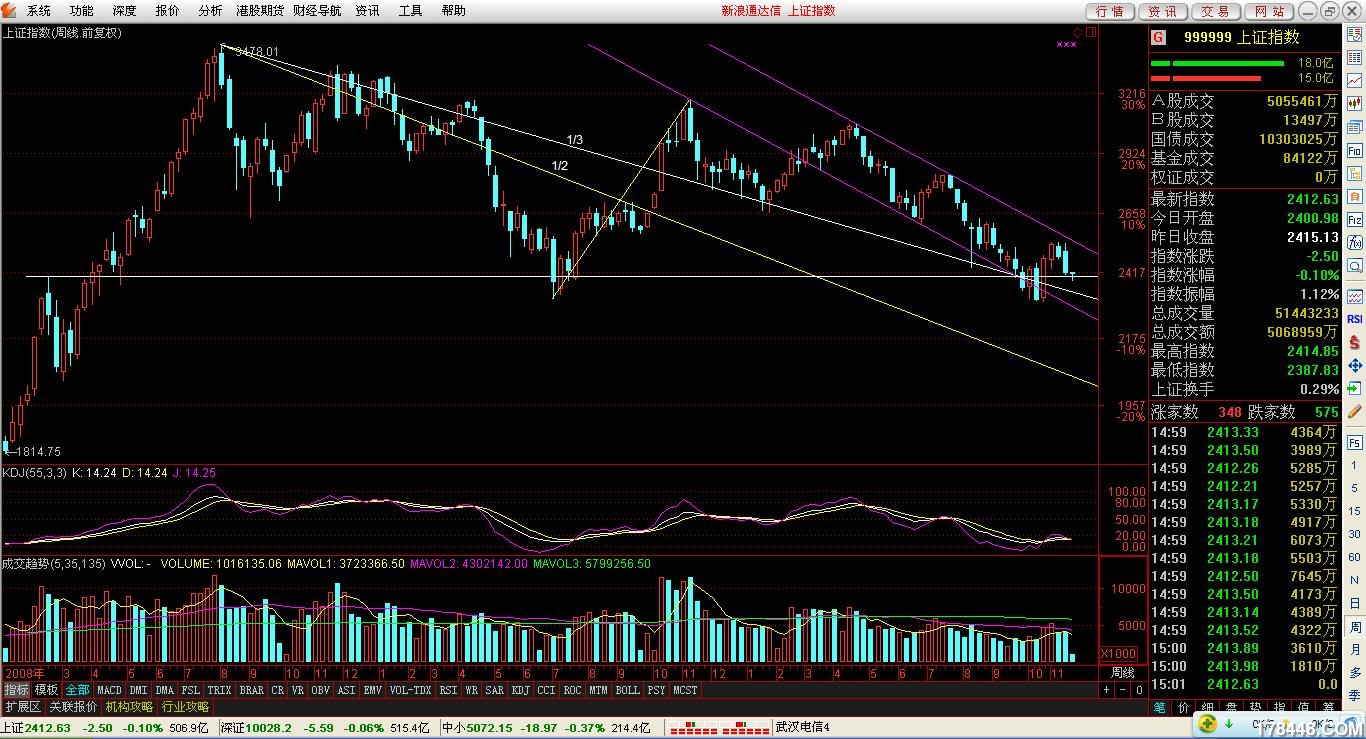Select the pencil drawing tool icon
1366x739 pixels.
tap(1354, 411)
